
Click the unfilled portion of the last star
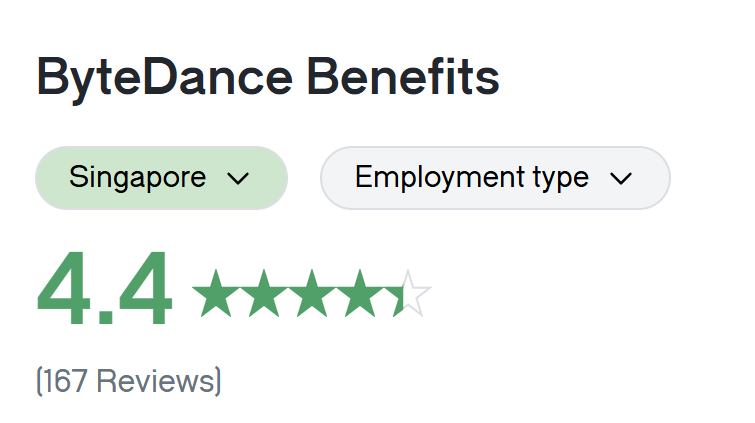coord(420,293)
